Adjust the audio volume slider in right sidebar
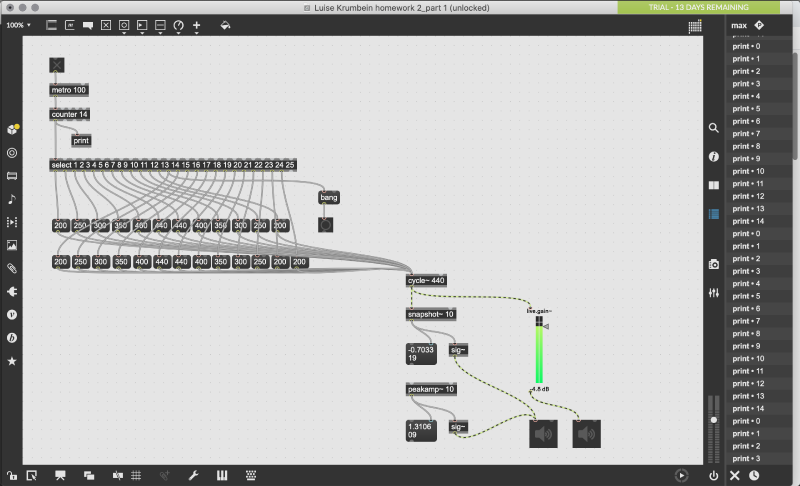The image size is (800, 486). tap(714, 420)
